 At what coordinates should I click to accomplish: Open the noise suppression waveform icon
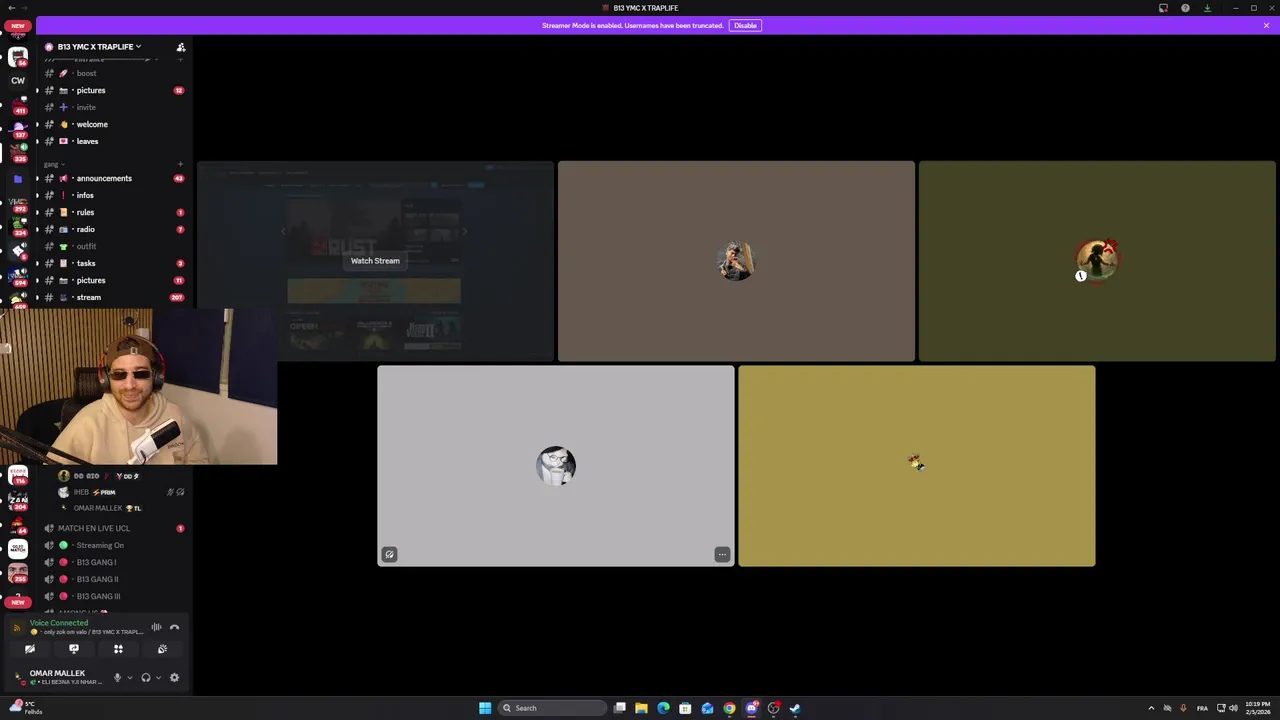pos(156,628)
